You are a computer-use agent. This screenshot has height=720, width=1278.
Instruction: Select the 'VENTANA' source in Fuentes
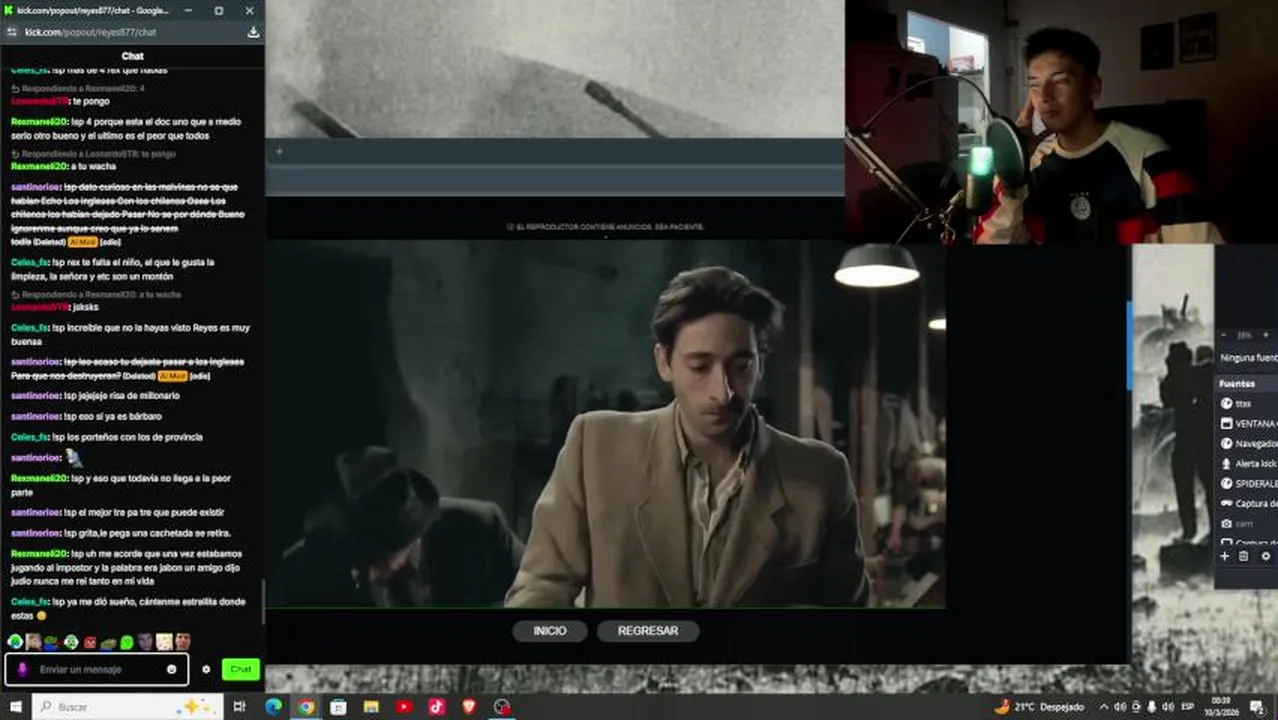click(1247, 423)
